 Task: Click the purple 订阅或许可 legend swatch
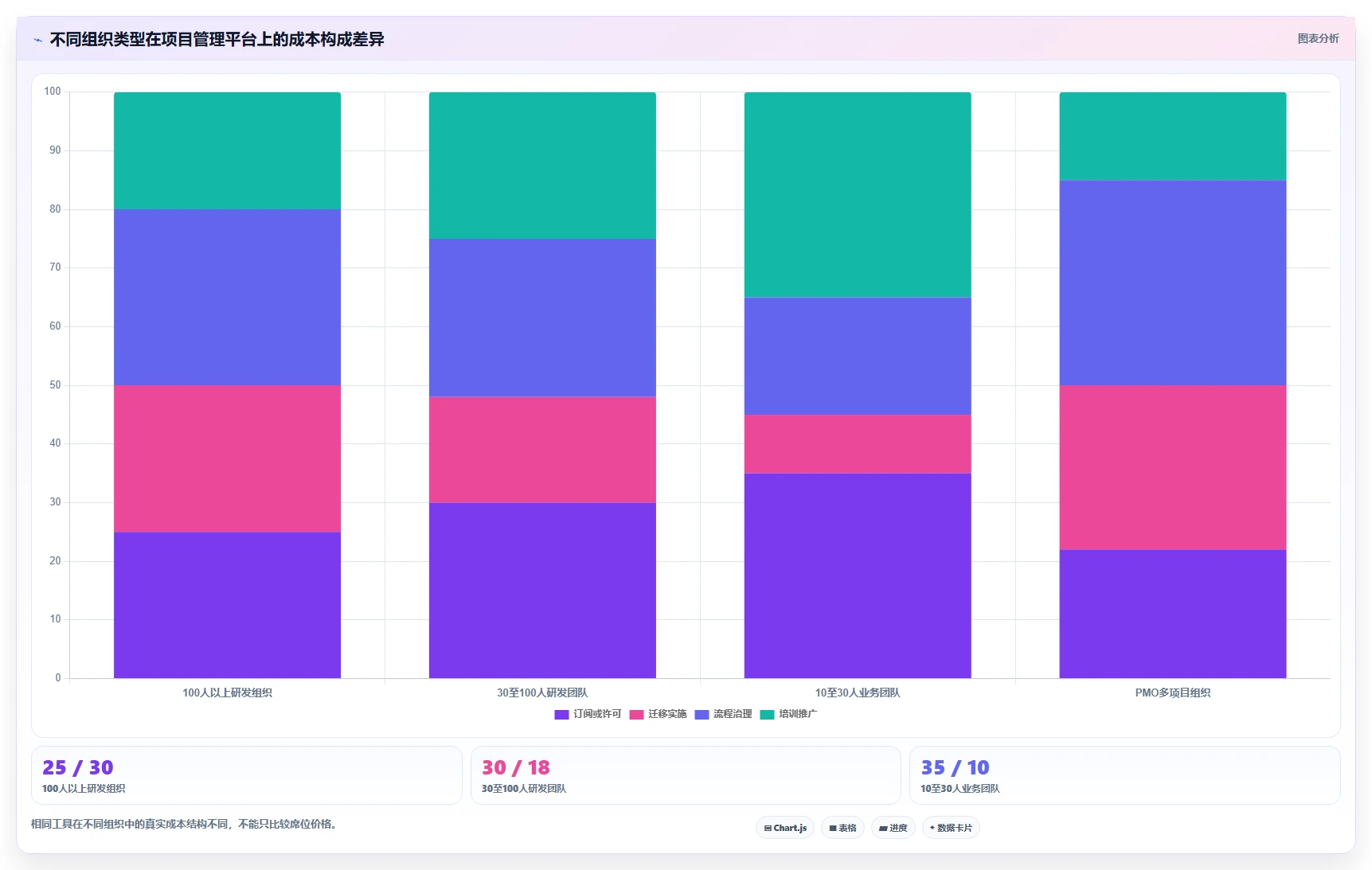click(x=561, y=715)
